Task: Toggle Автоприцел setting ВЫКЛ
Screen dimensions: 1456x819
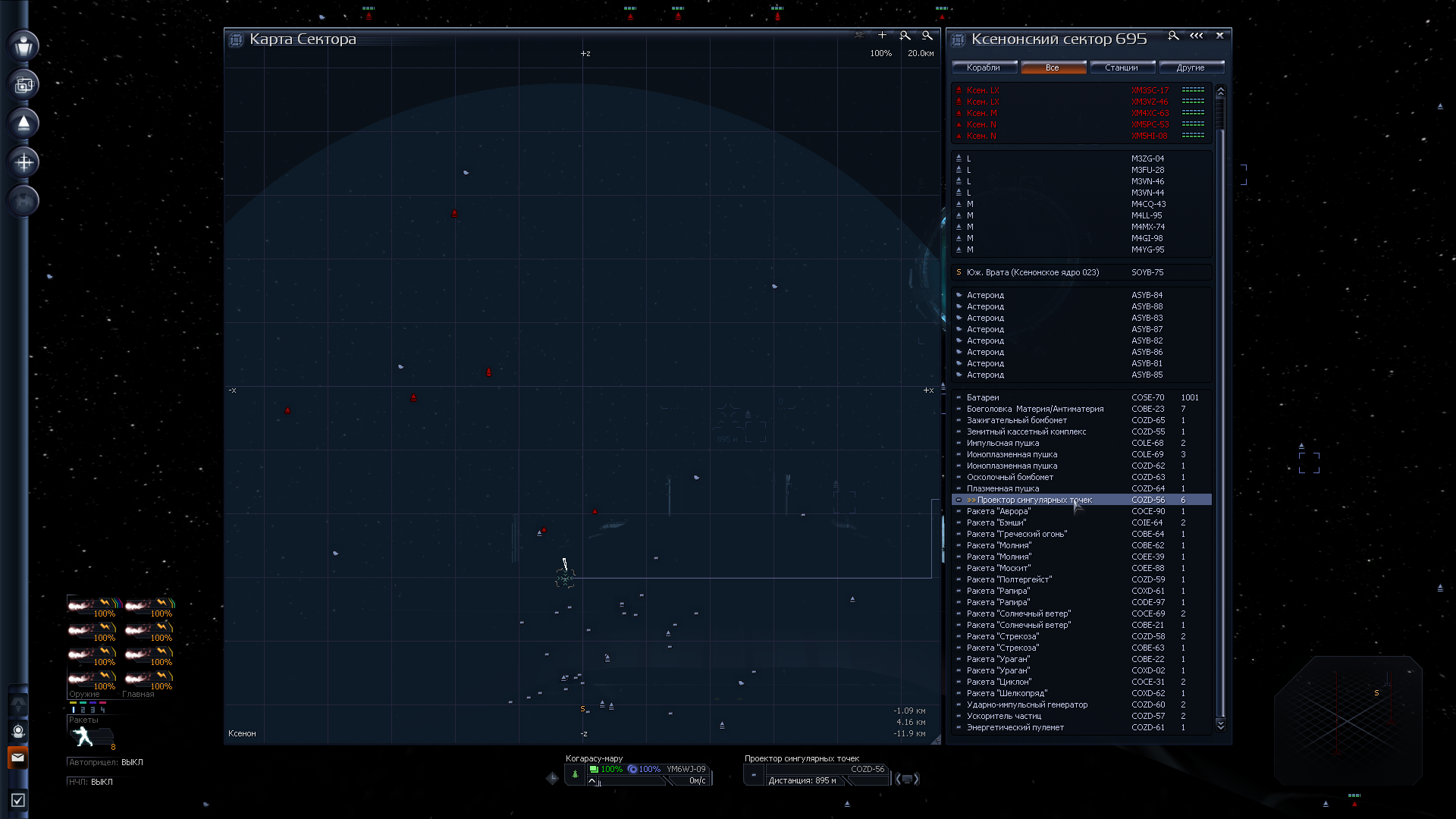Action: point(132,762)
